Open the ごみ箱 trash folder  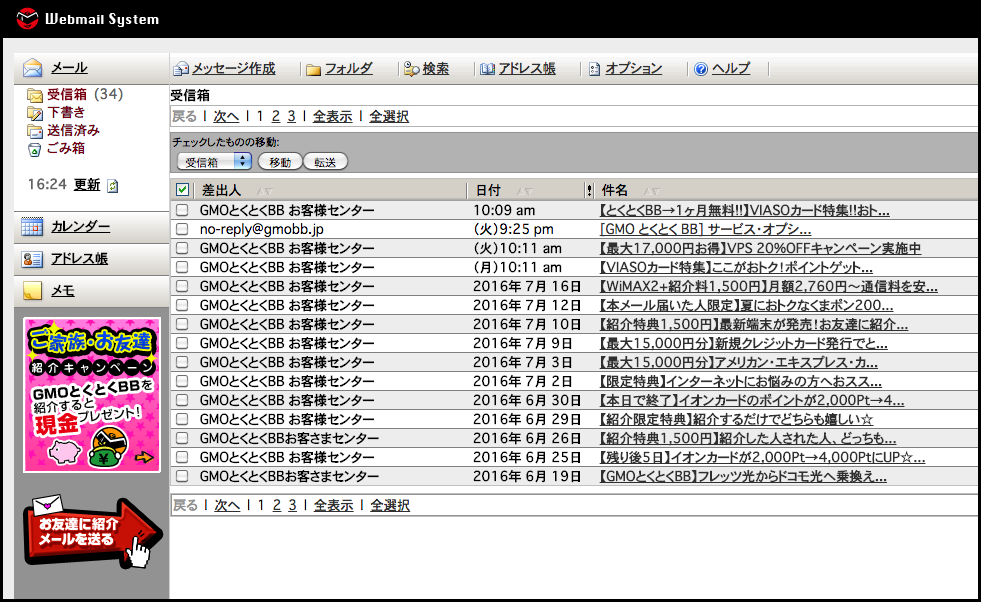[66, 148]
